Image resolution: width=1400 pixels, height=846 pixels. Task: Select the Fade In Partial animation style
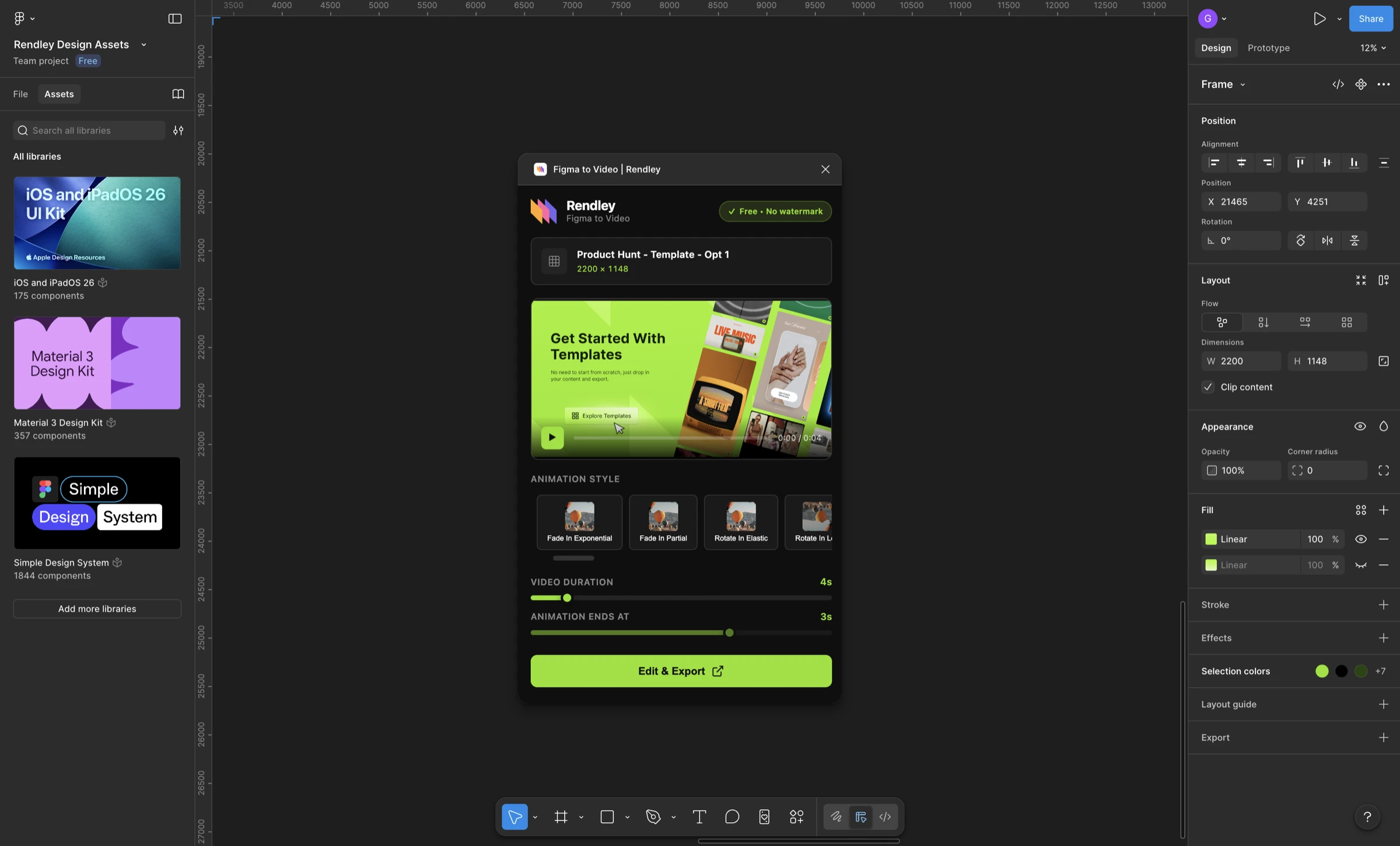pyautogui.click(x=663, y=522)
